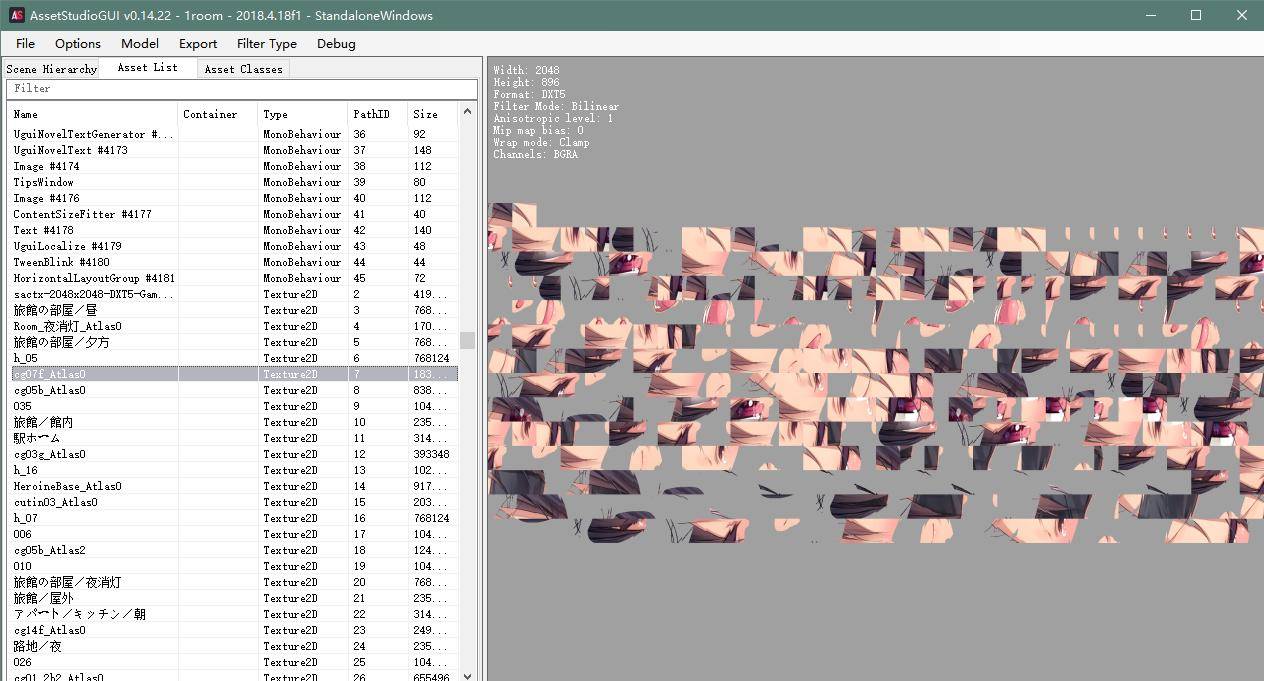1264x681 pixels.
Task: Open the Export menu
Action: click(x=198, y=43)
